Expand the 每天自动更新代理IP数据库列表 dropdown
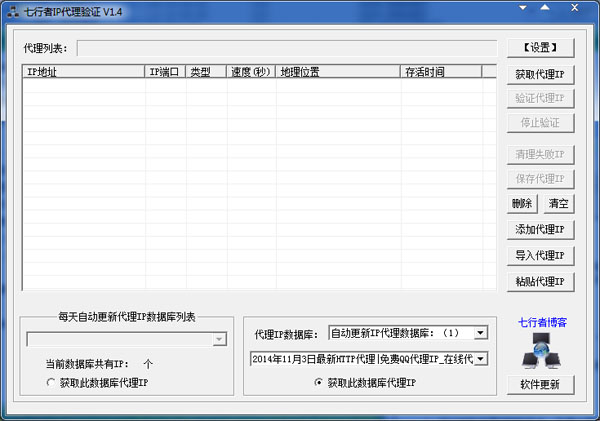This screenshot has width=600, height=421. (220, 339)
